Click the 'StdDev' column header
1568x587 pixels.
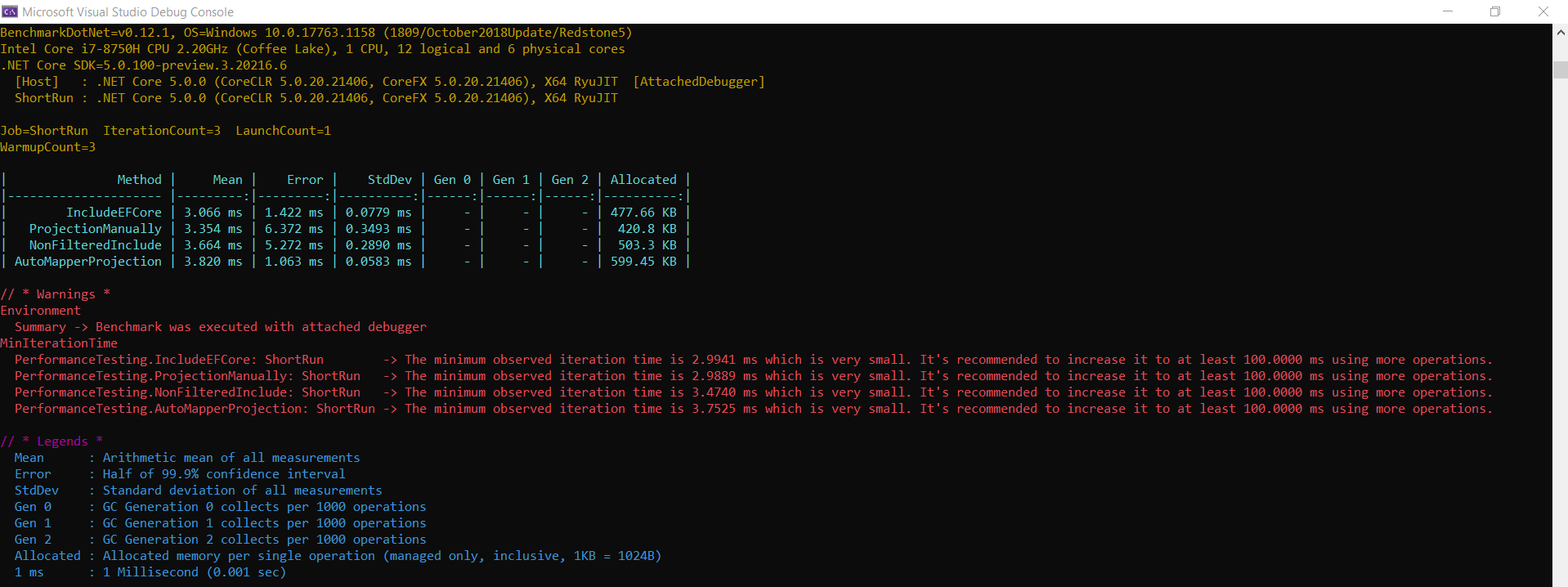pyautogui.click(x=389, y=180)
